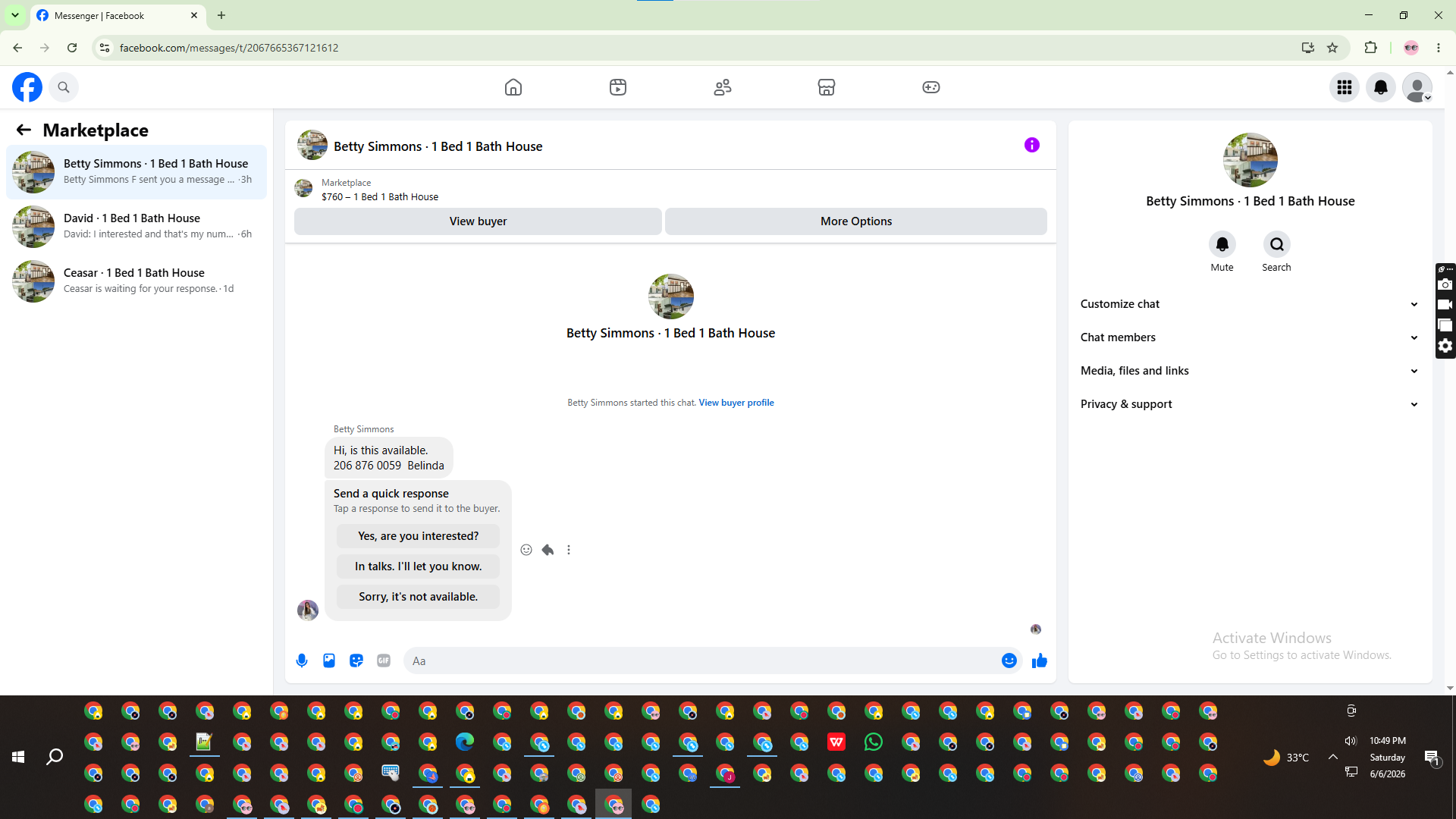The image size is (1456, 819).
Task: Open Chrome's three-dot menu
Action: click(1439, 48)
